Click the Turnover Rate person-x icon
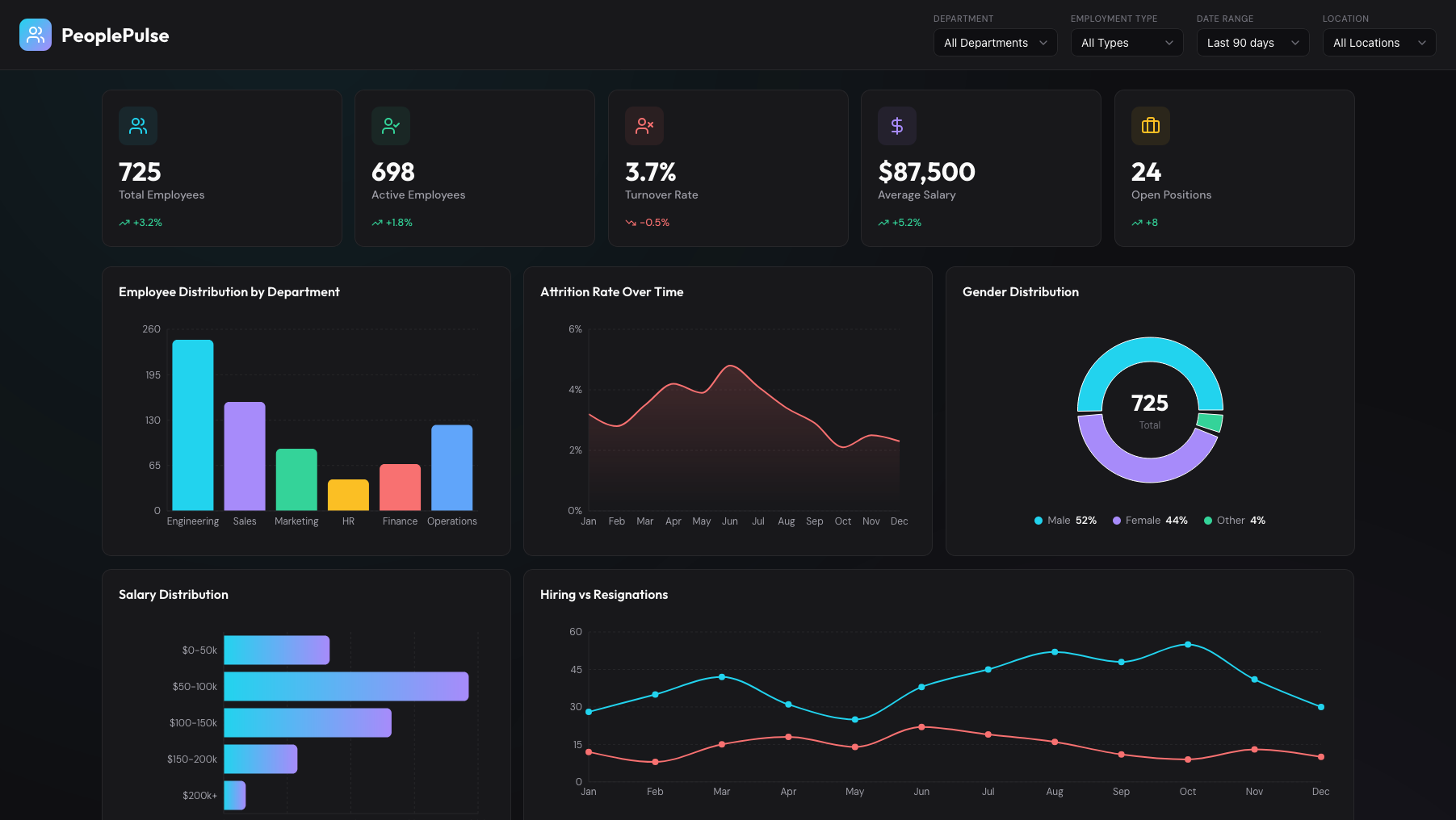This screenshot has height=820, width=1456. (644, 126)
